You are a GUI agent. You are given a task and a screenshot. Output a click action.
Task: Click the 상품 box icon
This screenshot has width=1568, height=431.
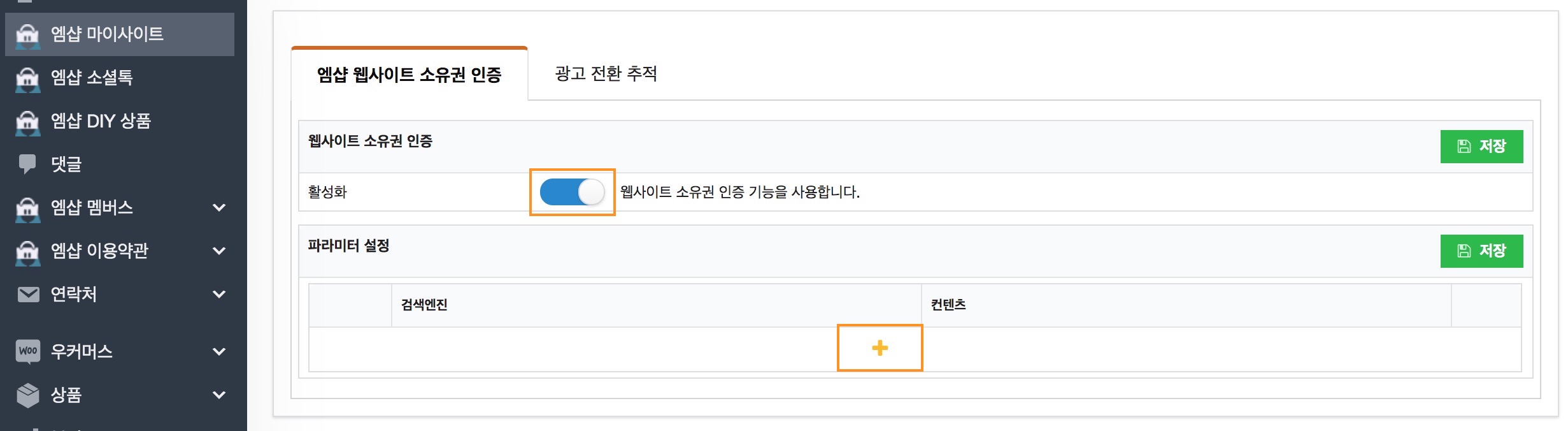tap(27, 395)
